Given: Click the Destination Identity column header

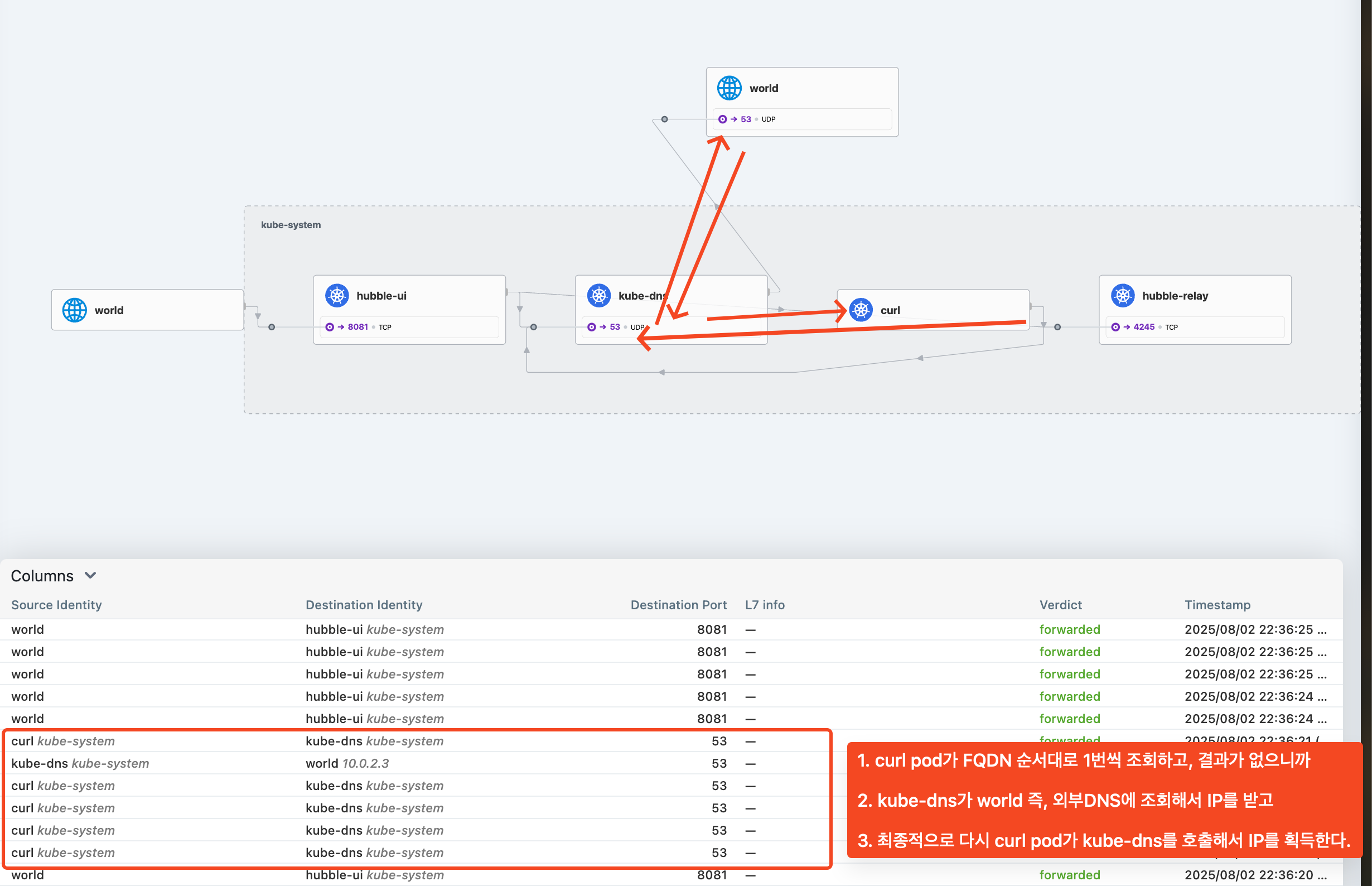Looking at the screenshot, I should click(364, 605).
